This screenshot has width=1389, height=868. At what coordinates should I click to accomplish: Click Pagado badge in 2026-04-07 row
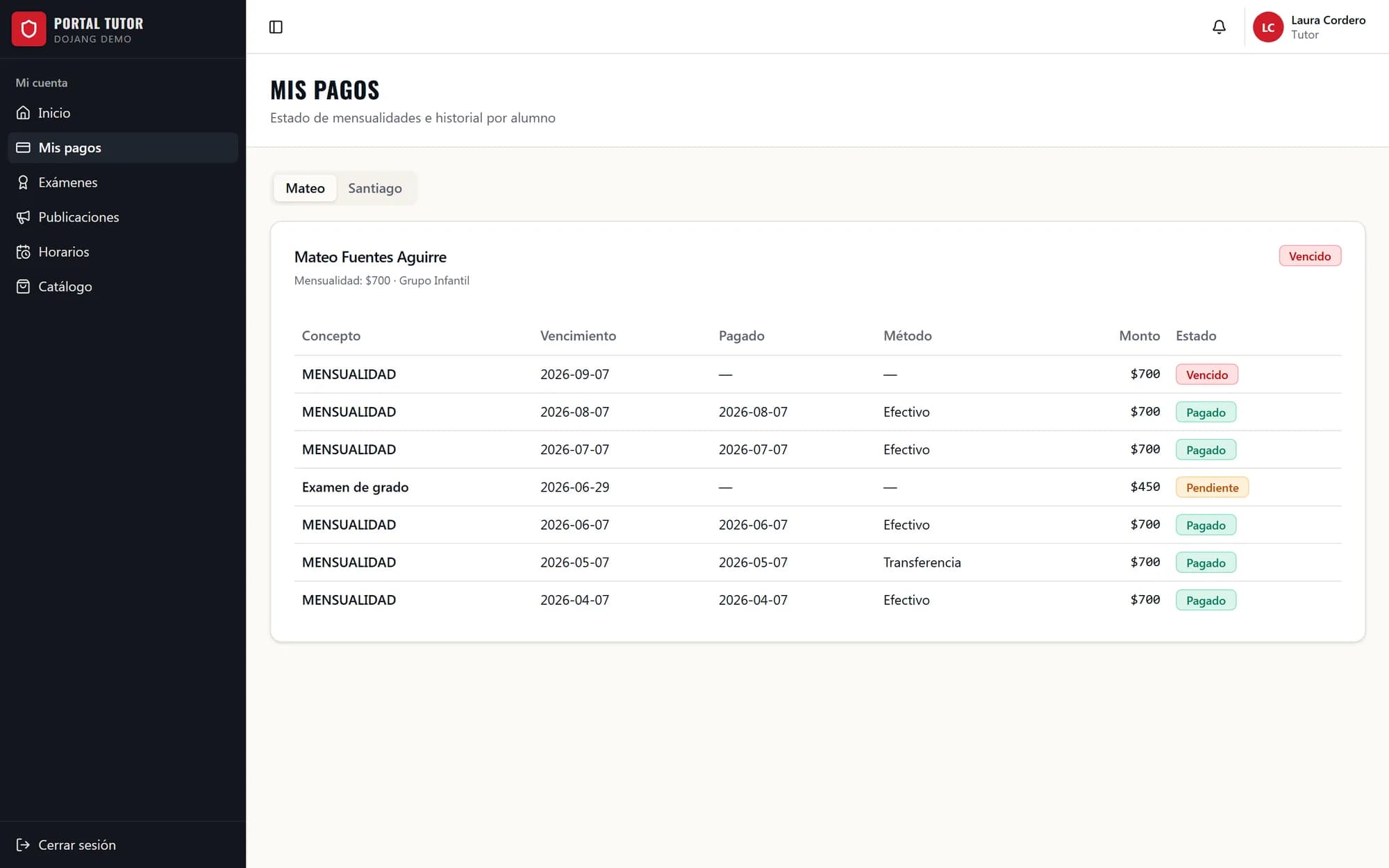click(x=1206, y=600)
